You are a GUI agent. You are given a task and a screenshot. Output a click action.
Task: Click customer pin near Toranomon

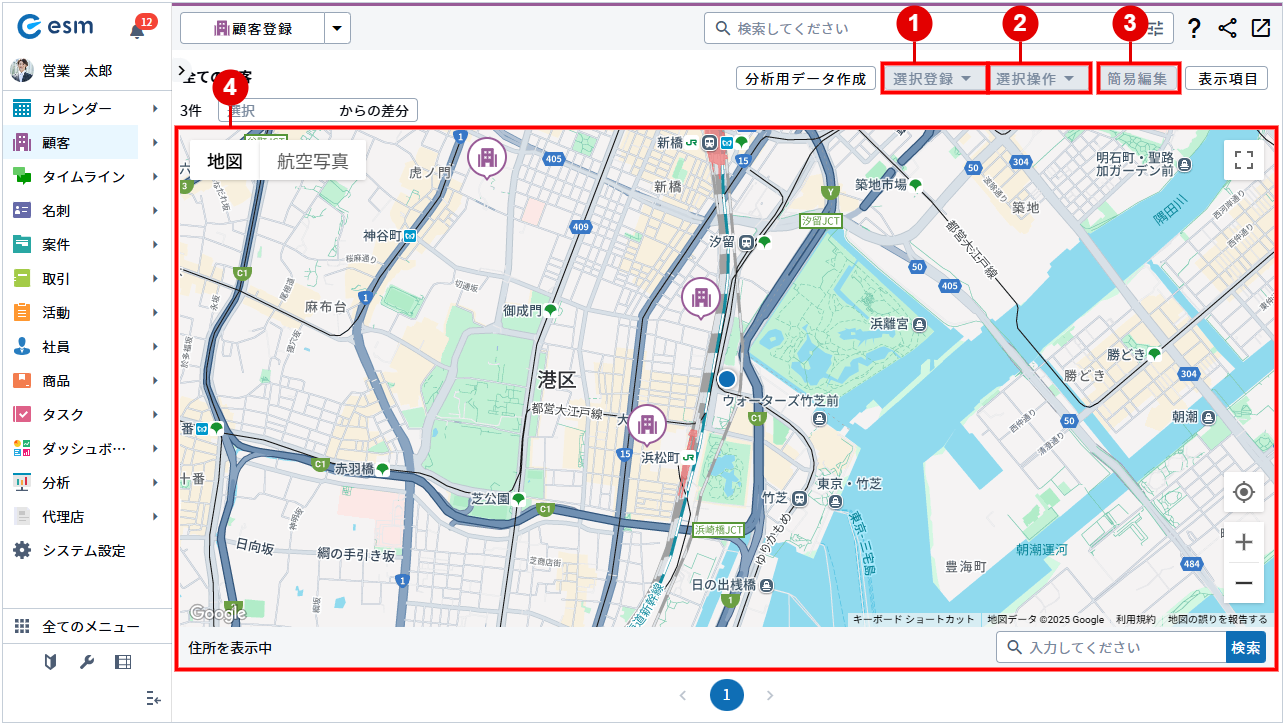click(487, 158)
